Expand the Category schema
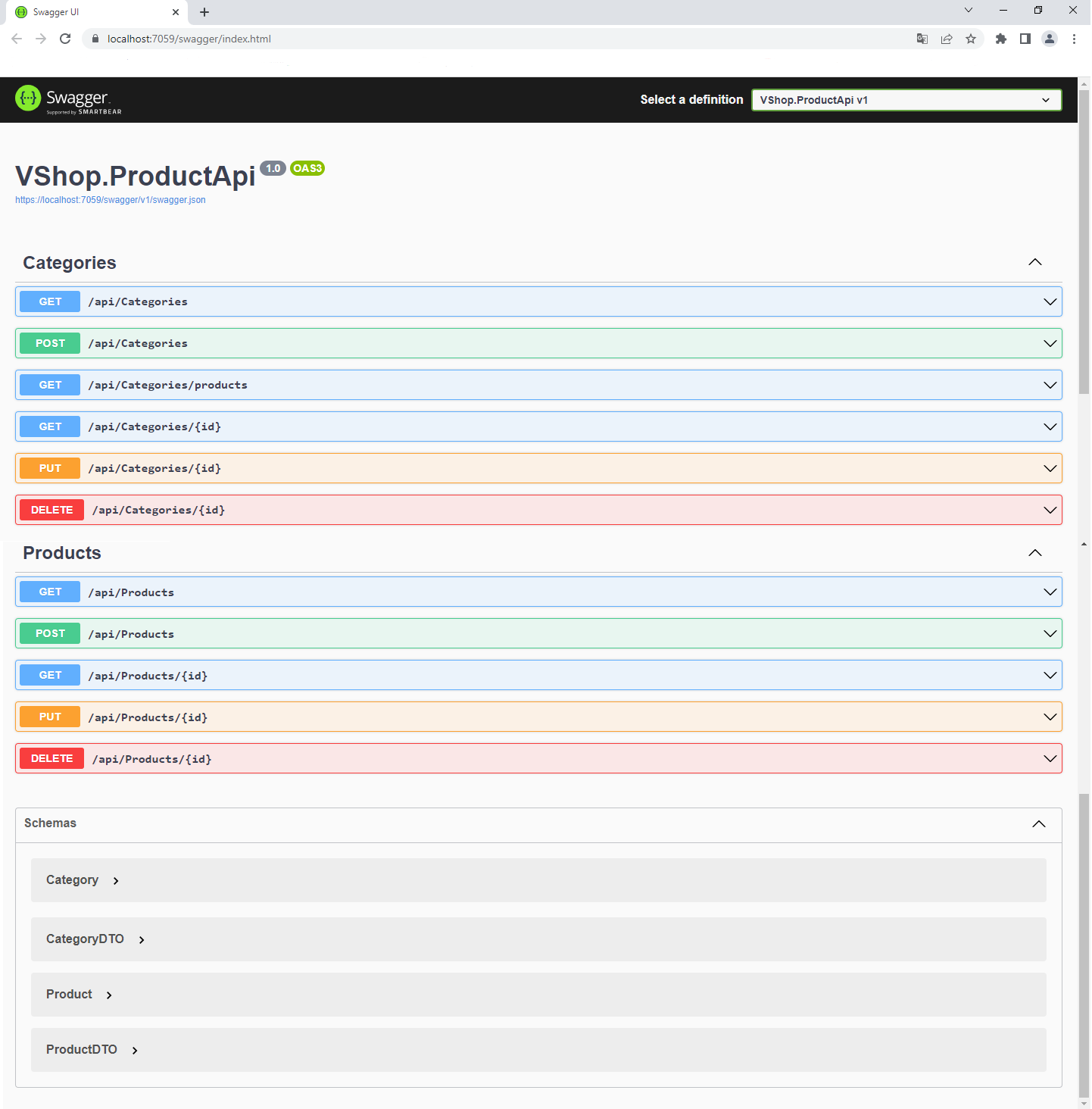This screenshot has width=1092, height=1109. pos(83,880)
